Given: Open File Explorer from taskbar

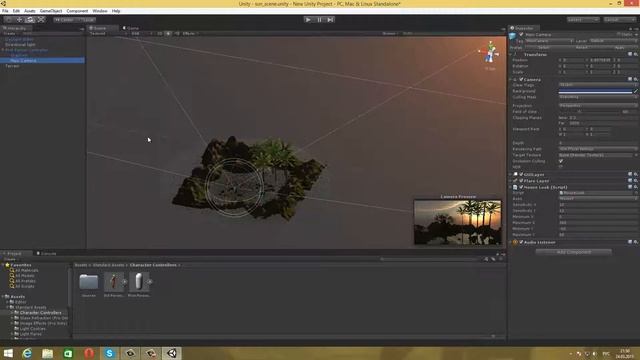Looking at the screenshot, I should pos(47,353).
